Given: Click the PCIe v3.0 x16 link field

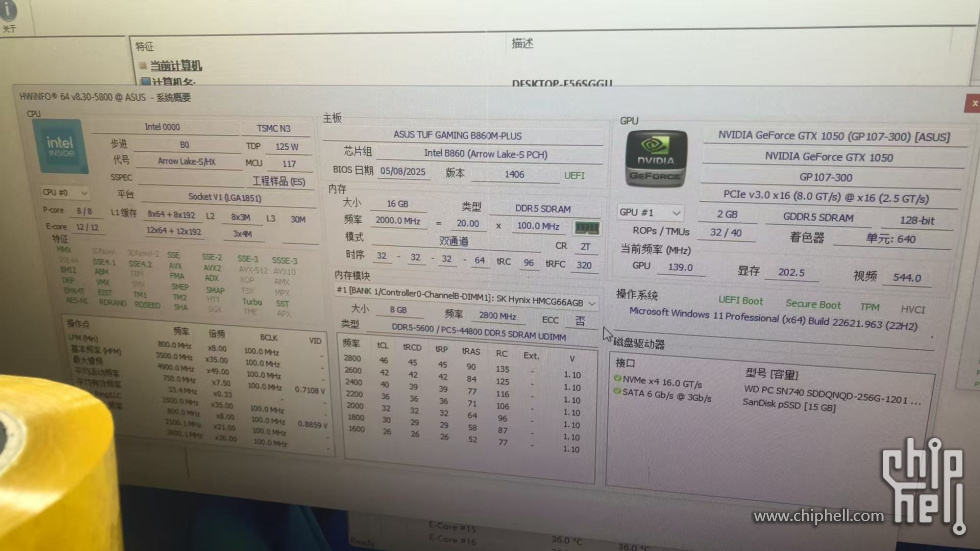Looking at the screenshot, I should tap(826, 197).
